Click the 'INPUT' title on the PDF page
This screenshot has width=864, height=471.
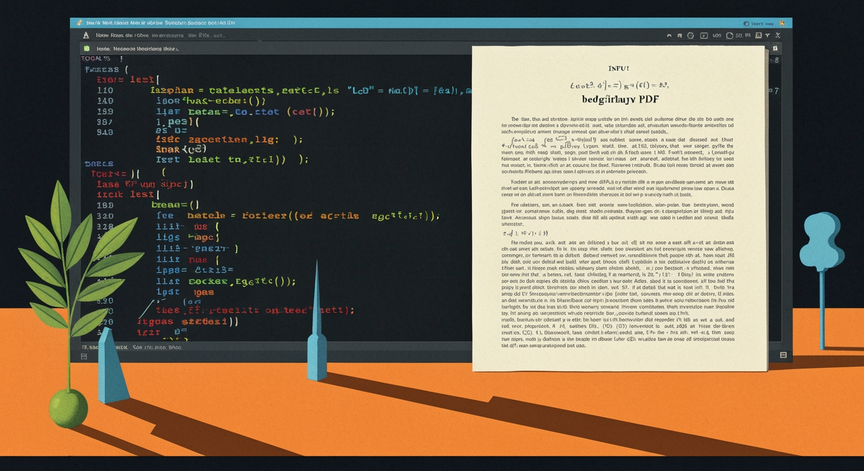pos(619,68)
